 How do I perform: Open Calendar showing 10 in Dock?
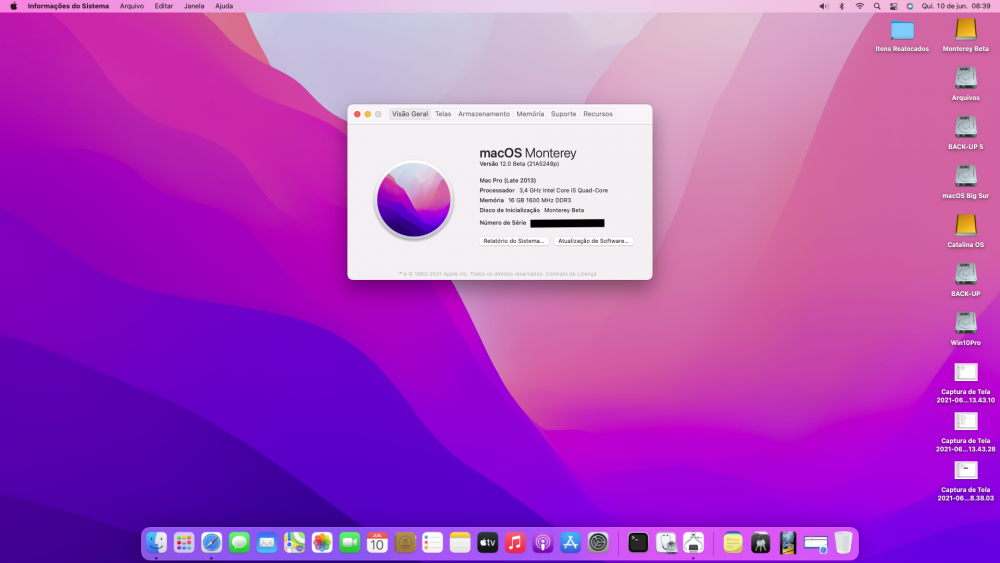[x=377, y=543]
